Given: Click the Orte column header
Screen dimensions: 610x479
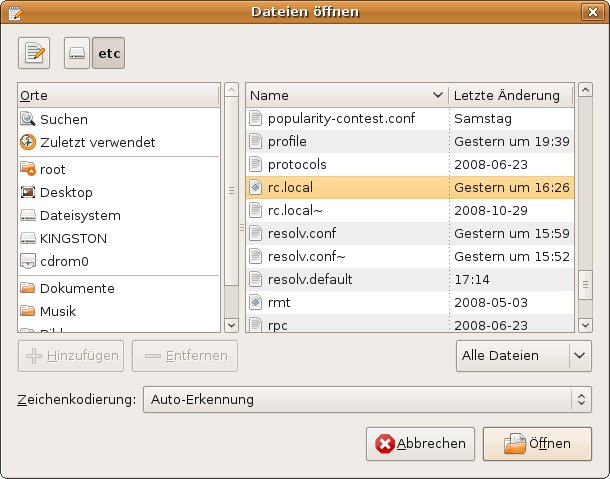Looking at the screenshot, I should [x=118, y=95].
